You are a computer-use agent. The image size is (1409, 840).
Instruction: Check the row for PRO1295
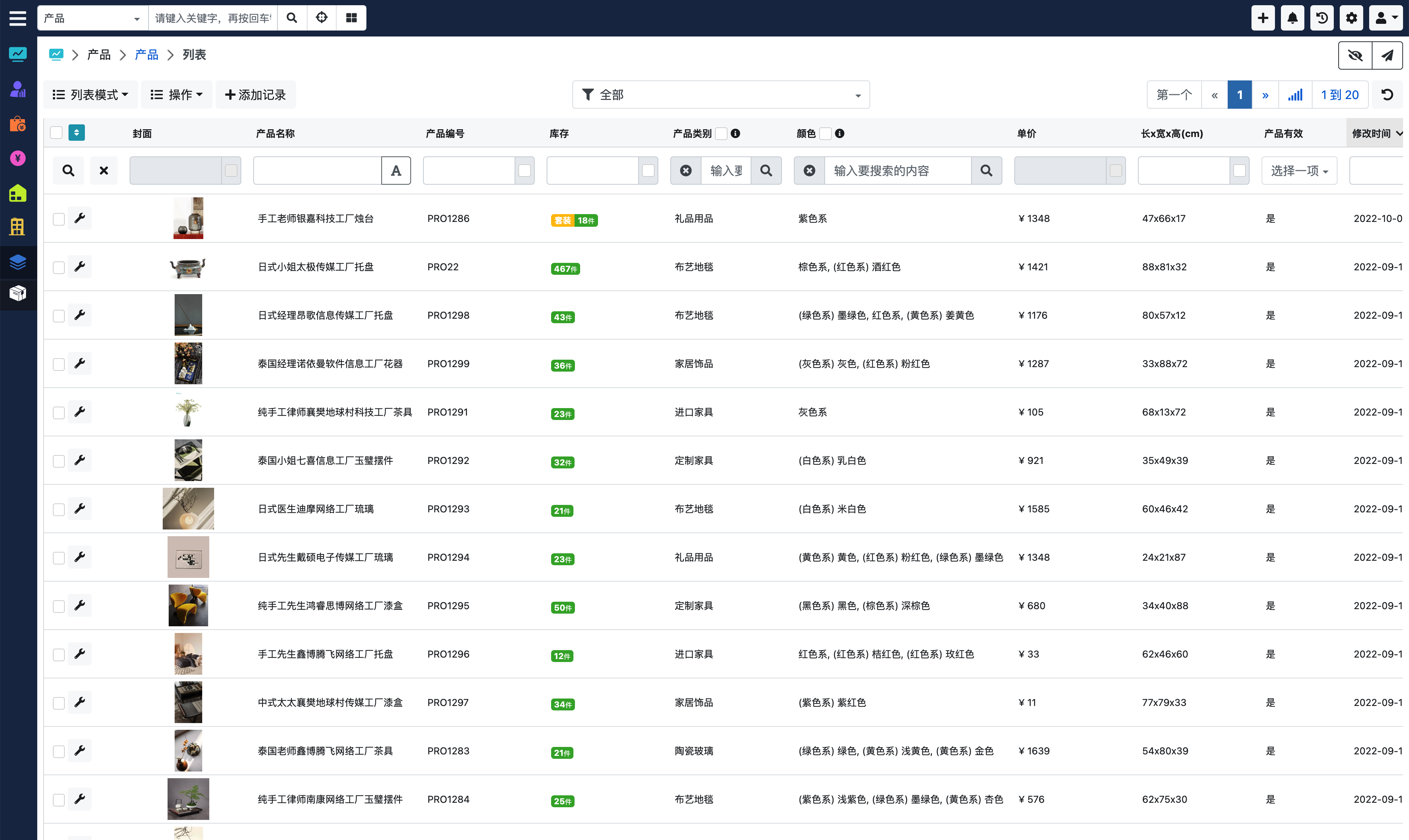pyautogui.click(x=59, y=606)
